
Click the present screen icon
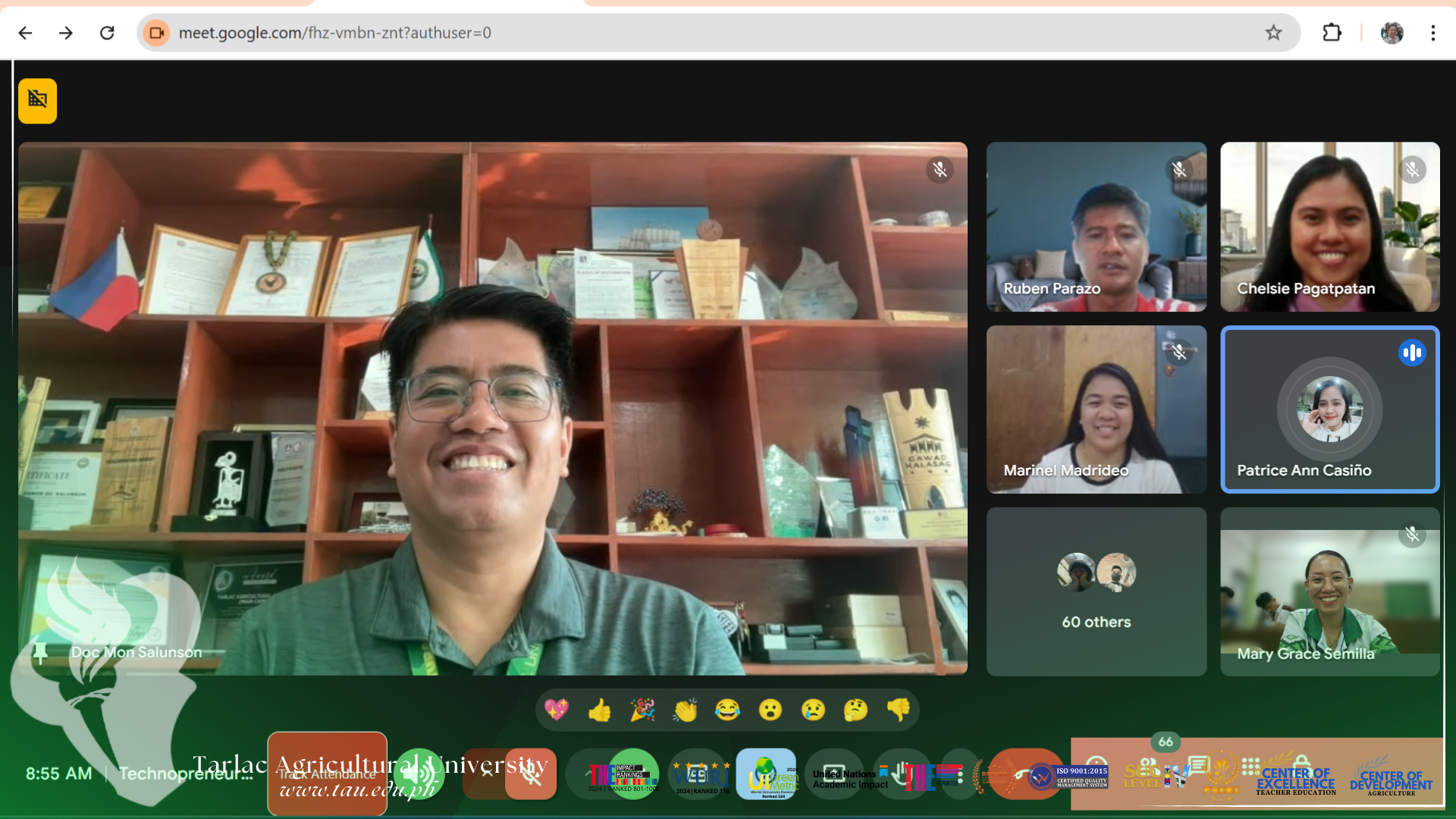(834, 774)
